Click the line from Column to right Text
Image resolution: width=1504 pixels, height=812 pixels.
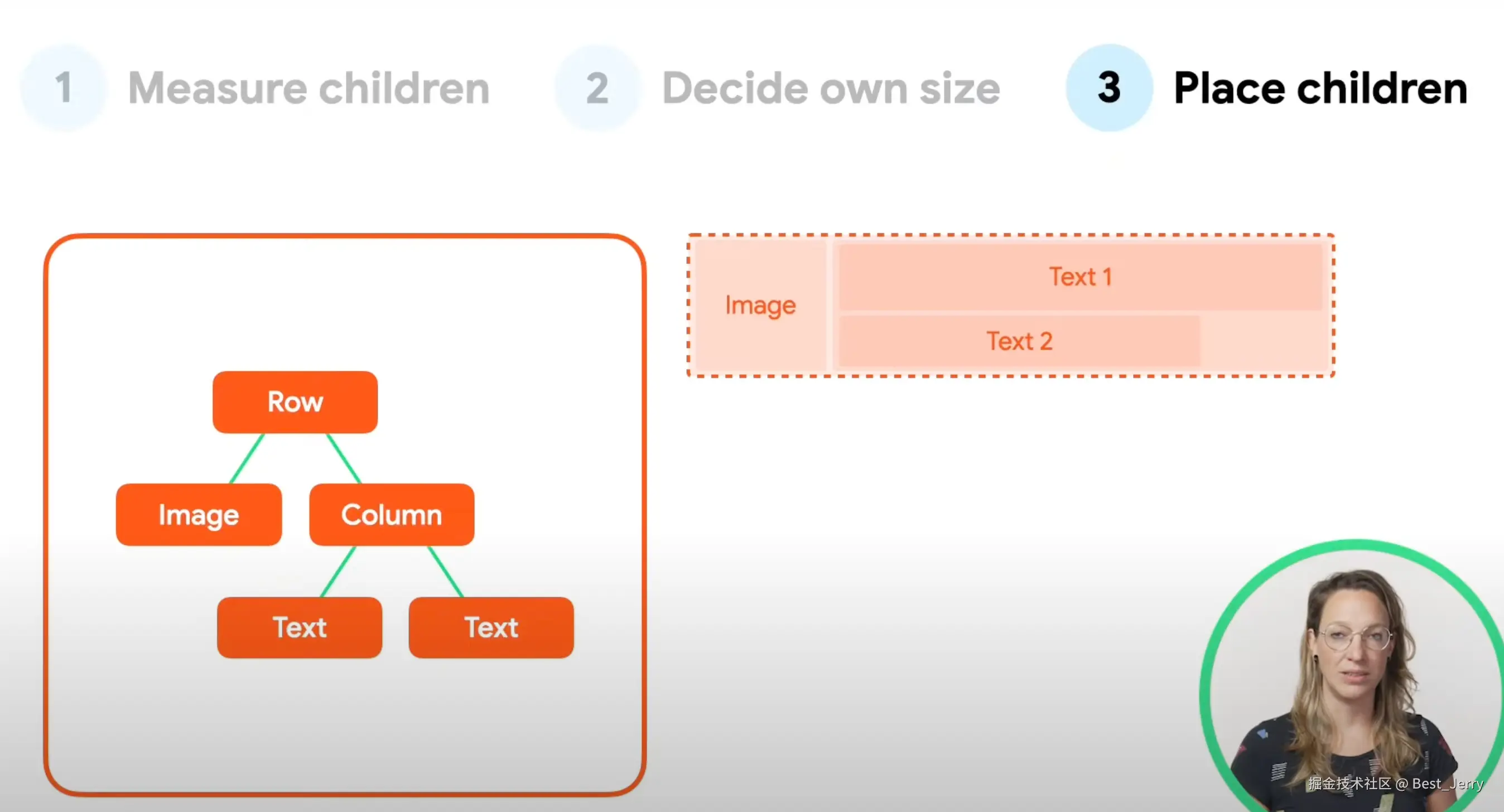coord(446,572)
